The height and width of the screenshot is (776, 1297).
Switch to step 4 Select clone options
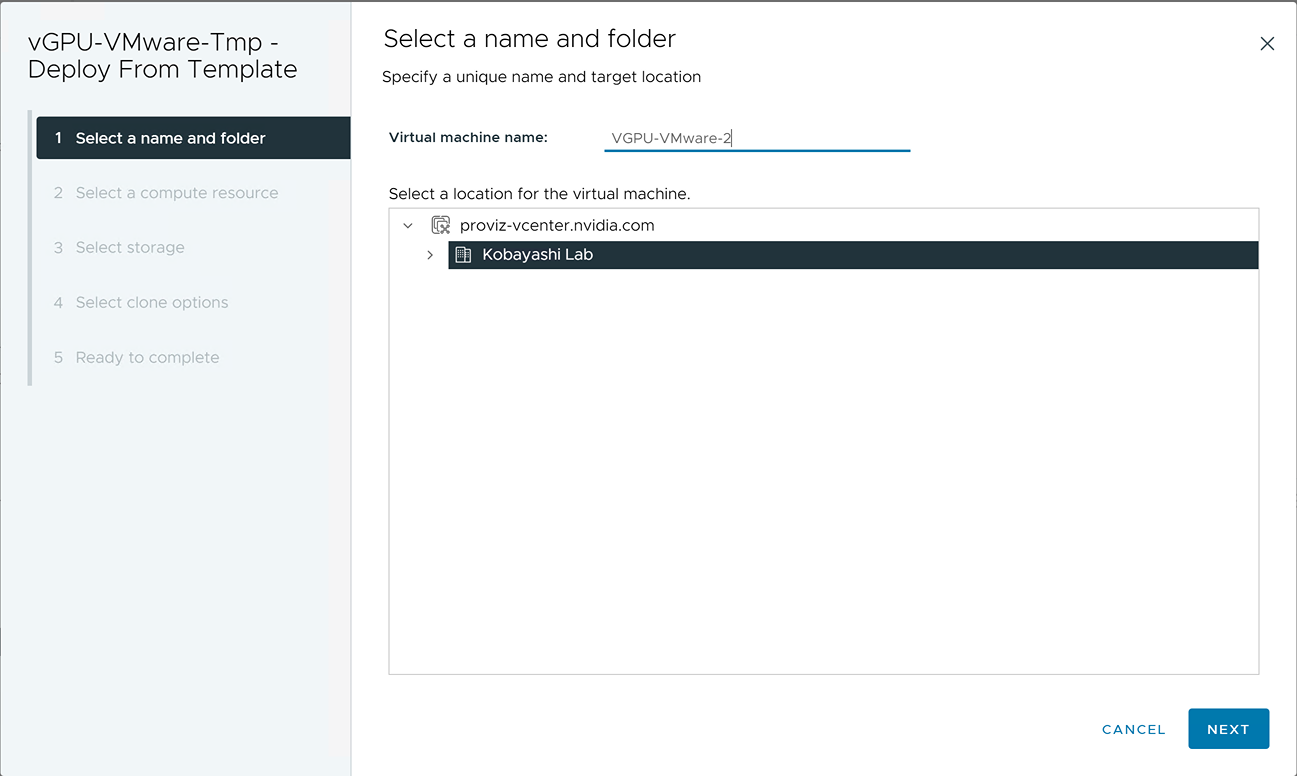tap(152, 303)
